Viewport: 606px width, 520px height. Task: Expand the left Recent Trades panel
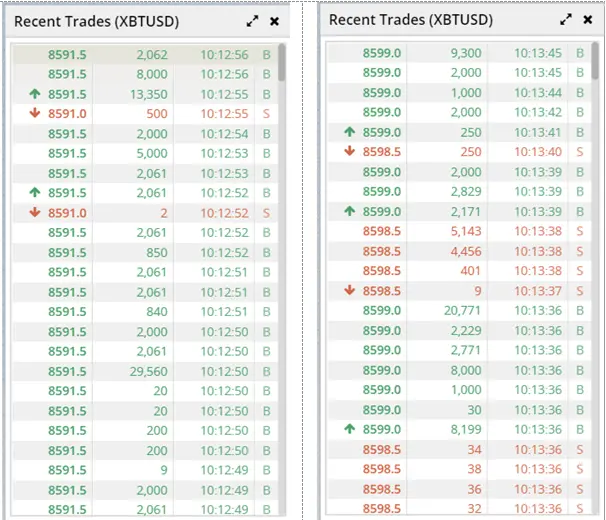tap(252, 21)
